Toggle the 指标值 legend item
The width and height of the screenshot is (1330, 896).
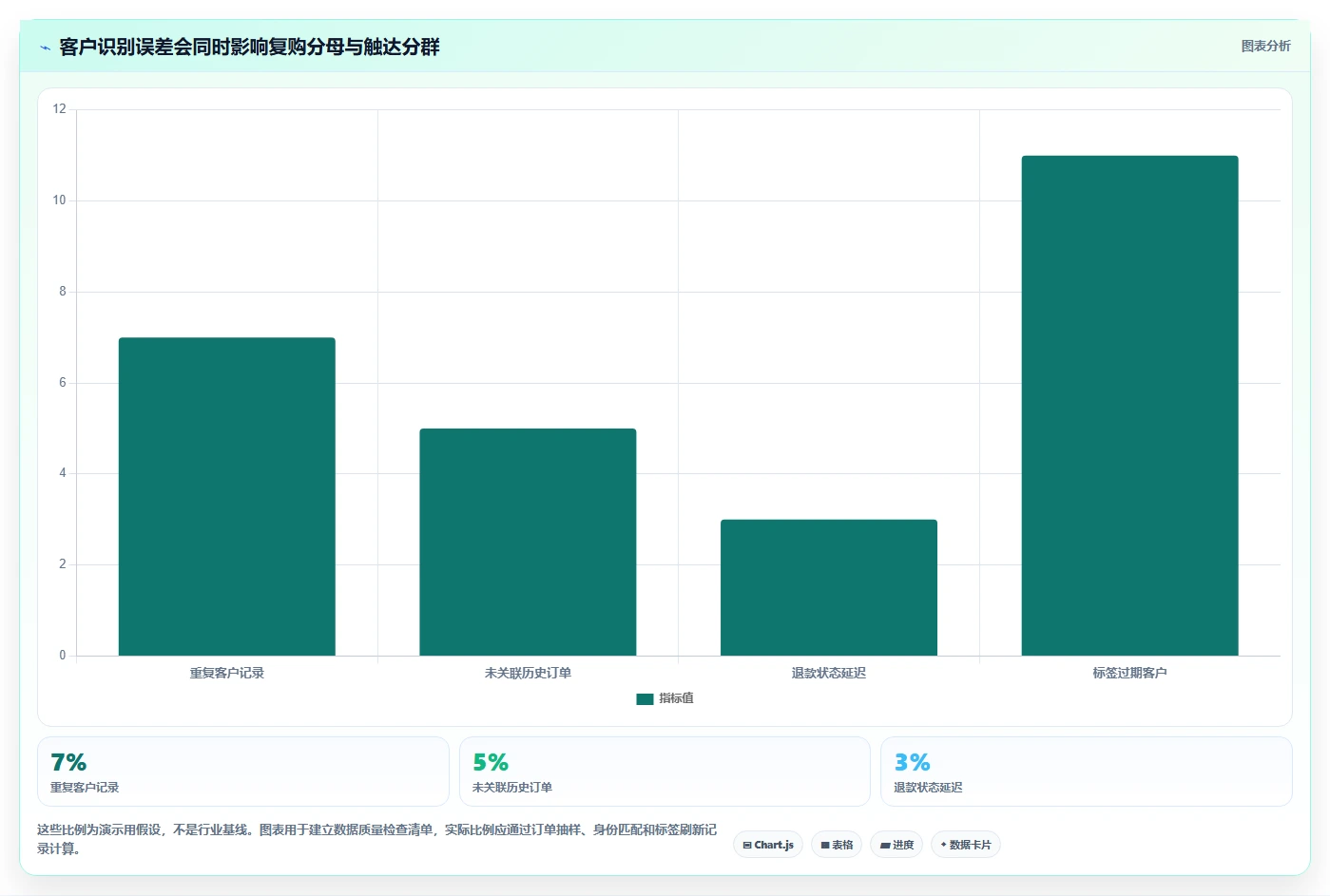click(665, 698)
